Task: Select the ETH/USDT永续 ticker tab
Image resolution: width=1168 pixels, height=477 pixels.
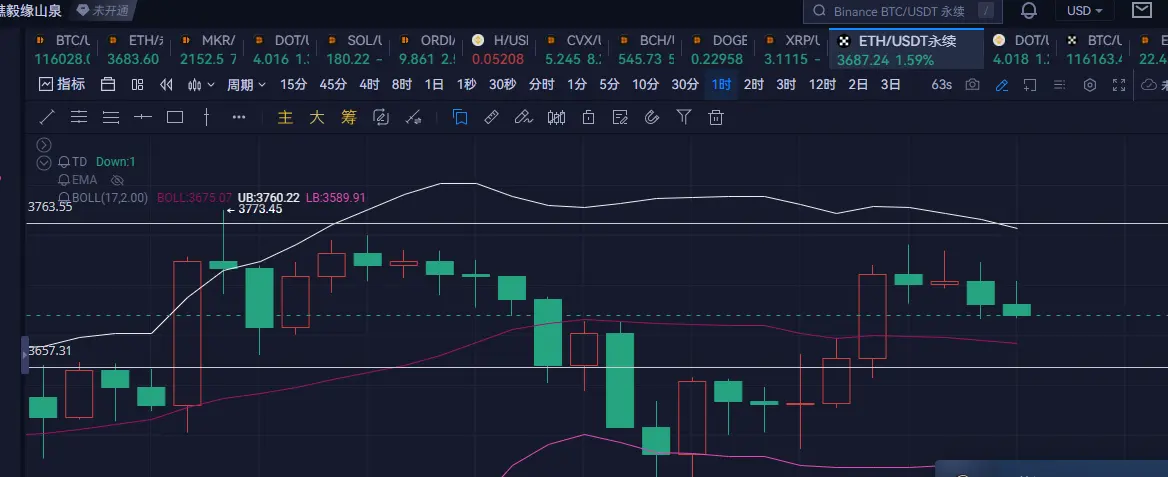Action: pos(906,50)
